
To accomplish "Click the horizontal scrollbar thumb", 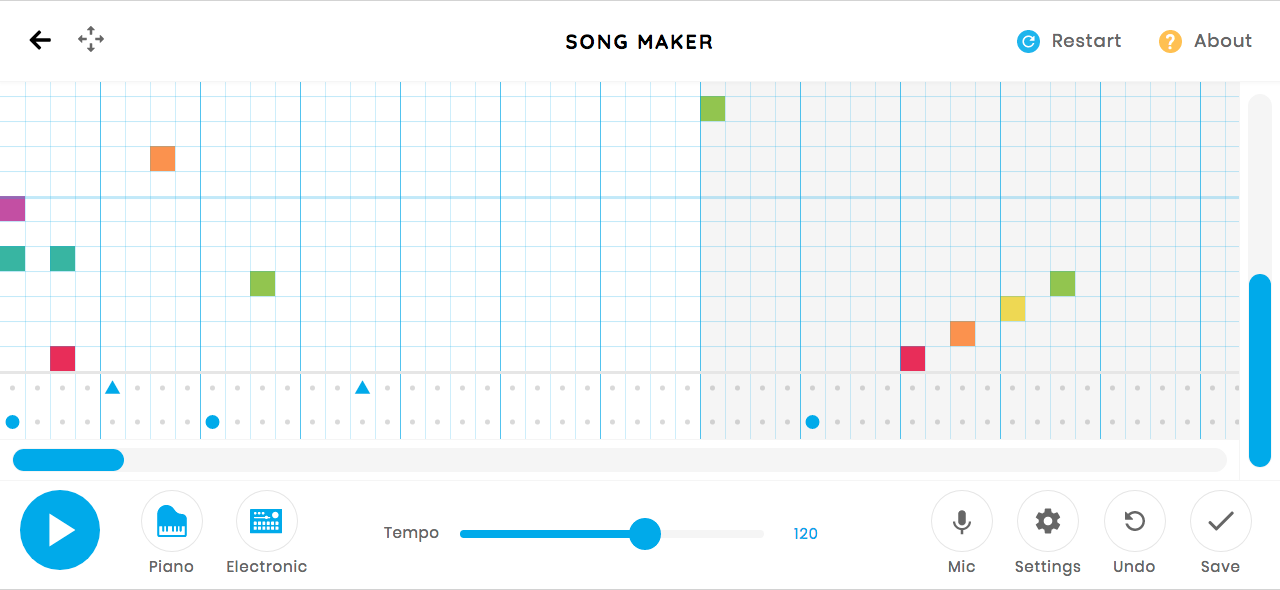I will point(68,460).
